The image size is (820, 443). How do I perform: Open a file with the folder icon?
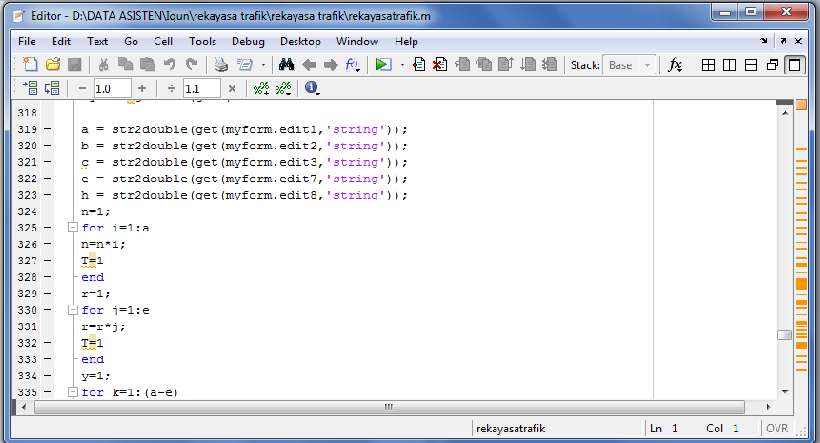click(x=52, y=64)
